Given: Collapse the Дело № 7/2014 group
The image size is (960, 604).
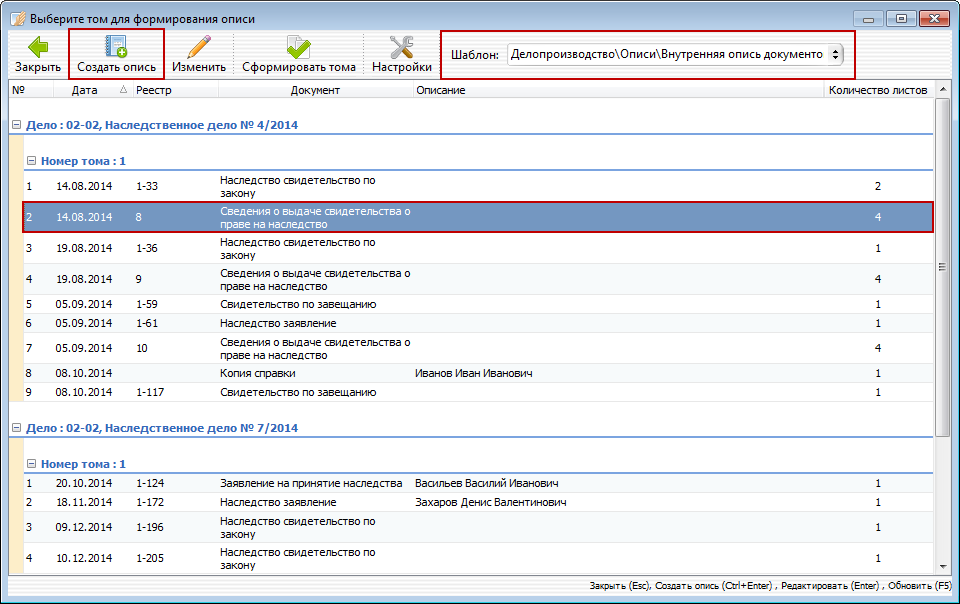Looking at the screenshot, I should 16,428.
